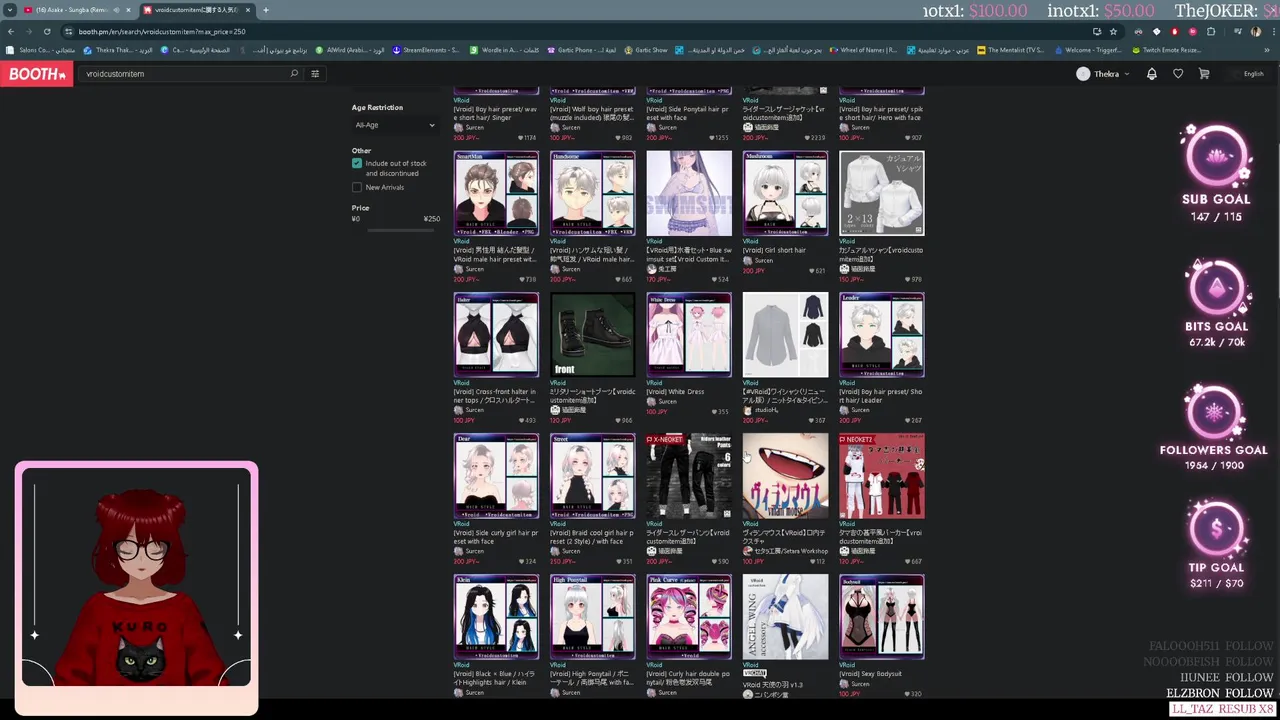Click the browser reload button
The height and width of the screenshot is (720, 1280).
47,31
